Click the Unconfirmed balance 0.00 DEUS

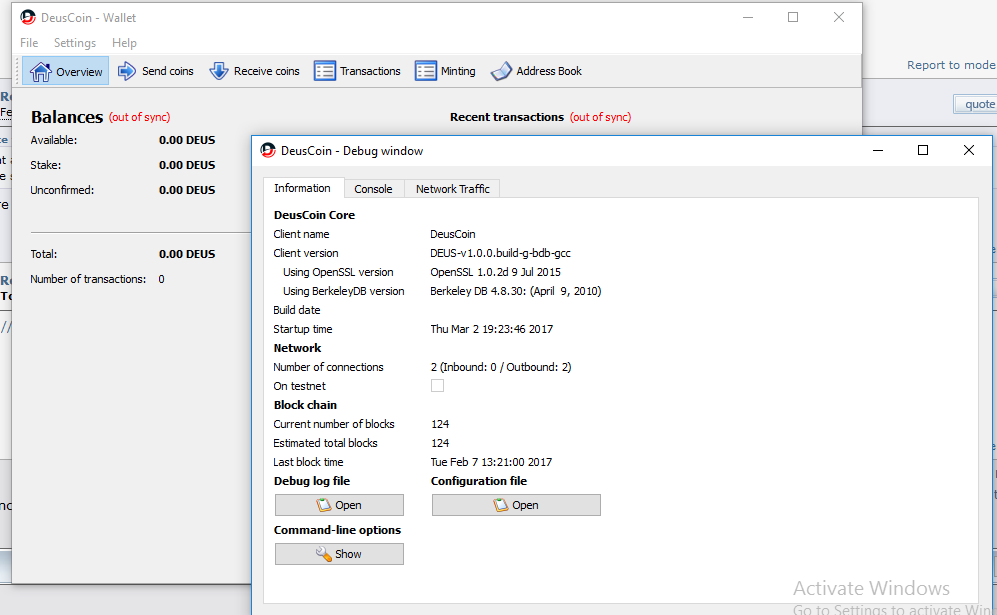pos(187,190)
